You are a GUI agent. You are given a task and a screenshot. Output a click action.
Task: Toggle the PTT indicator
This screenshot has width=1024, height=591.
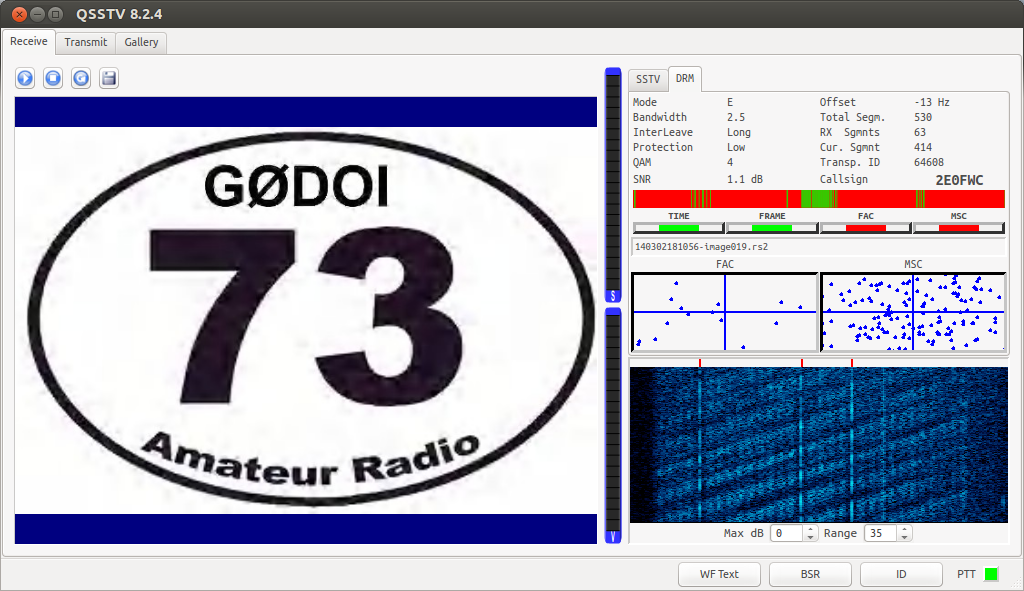pyautogui.click(x=993, y=574)
